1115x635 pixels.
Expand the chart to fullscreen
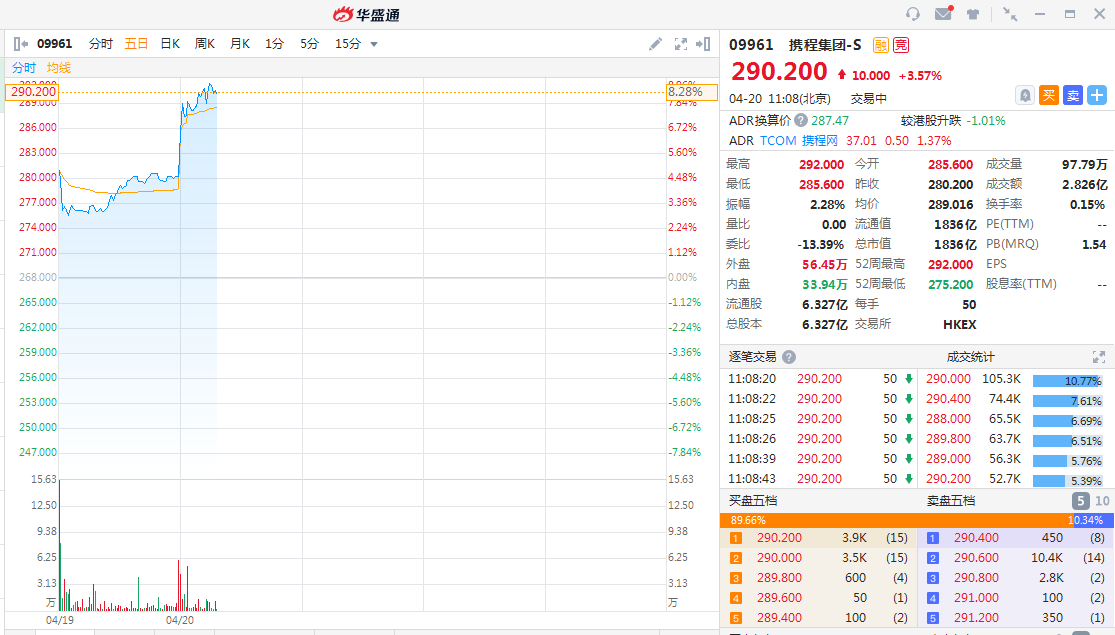click(681, 44)
